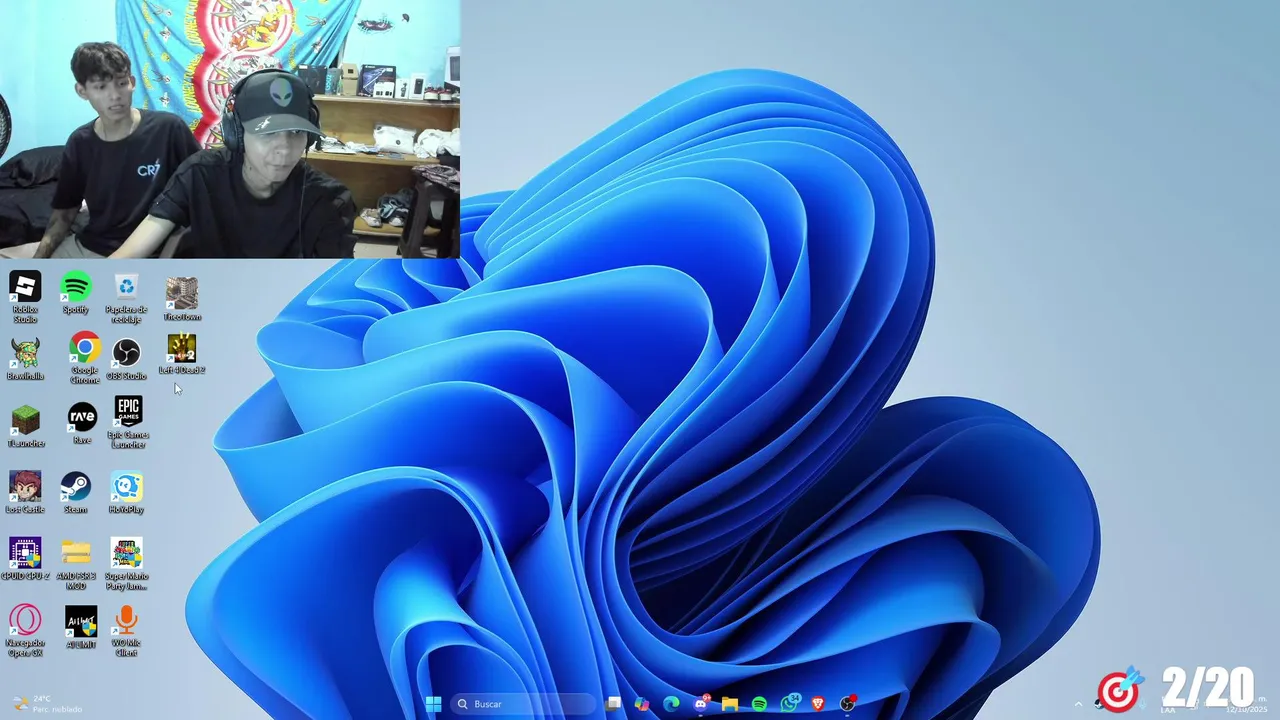
Task: Click the Google Chrome desktop shortcut
Action: (85, 358)
